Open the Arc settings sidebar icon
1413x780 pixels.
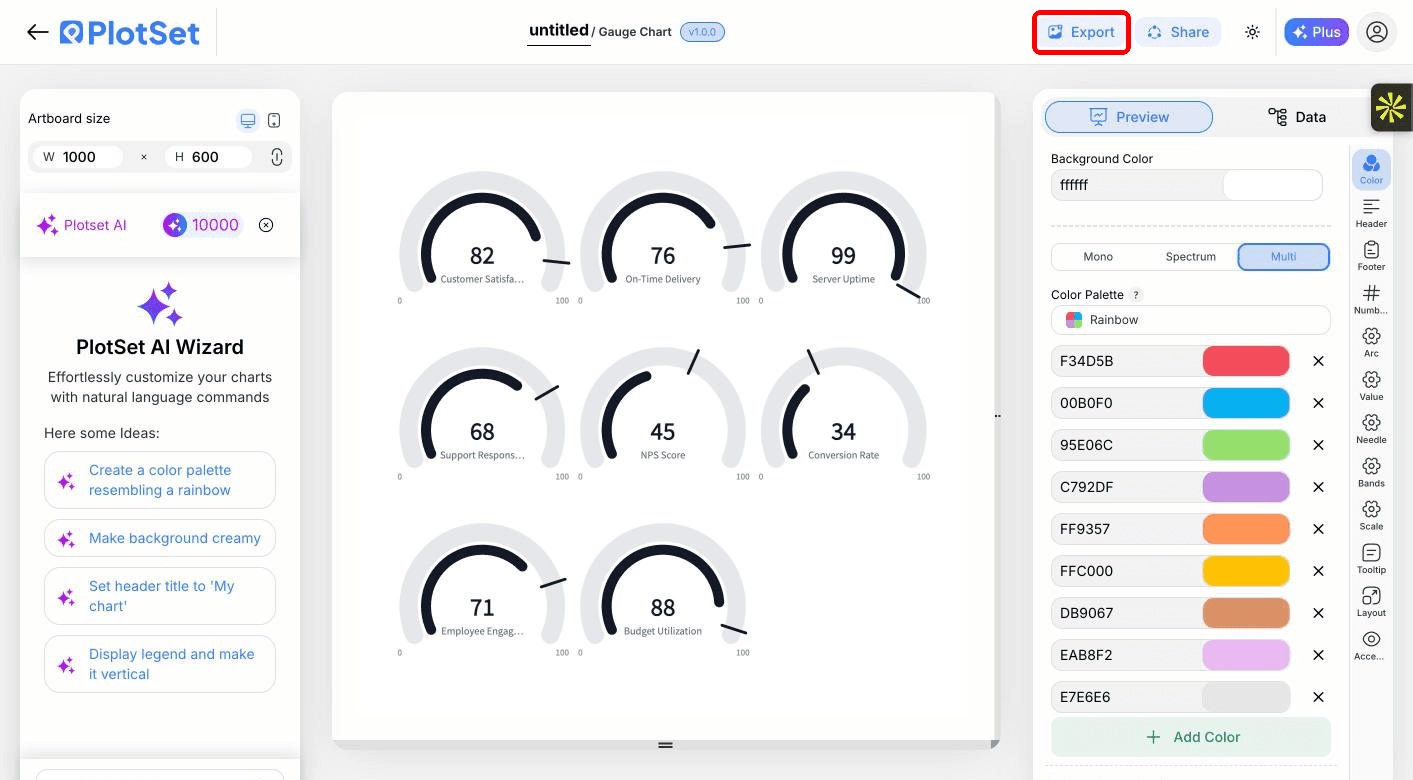[x=1371, y=342]
